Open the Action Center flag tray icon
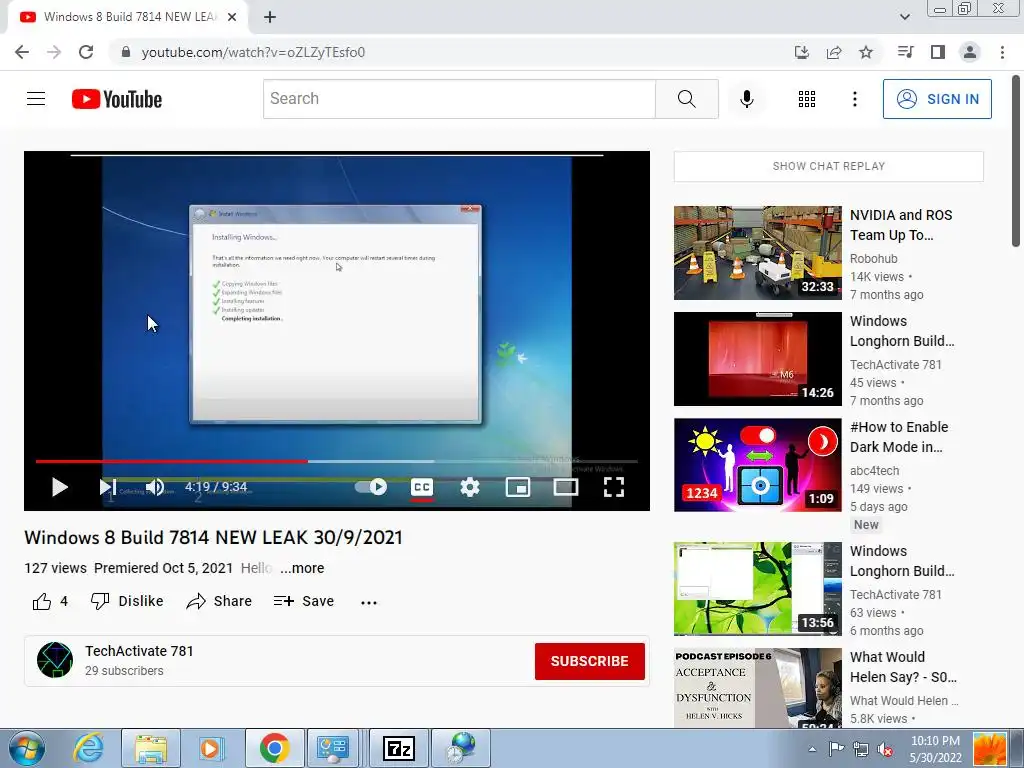Viewport: 1024px width, 768px height. (x=836, y=749)
